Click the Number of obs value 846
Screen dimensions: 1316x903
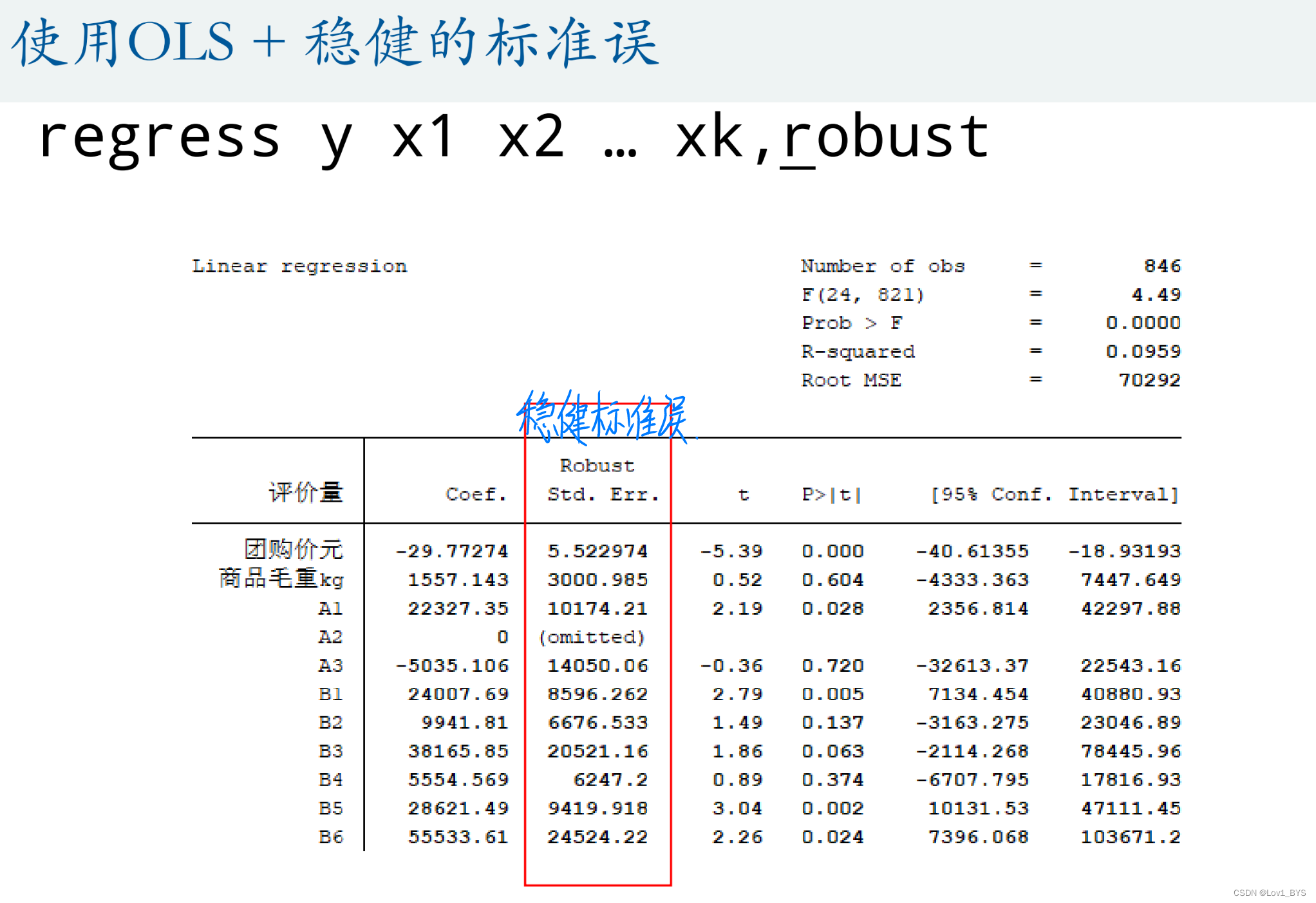(x=1161, y=266)
